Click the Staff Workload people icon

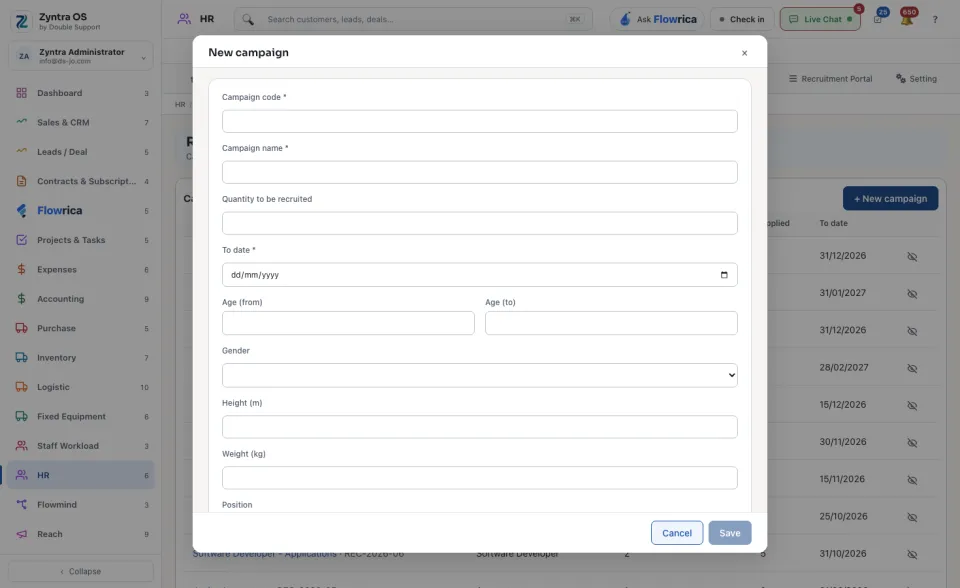pyautogui.click(x=21, y=446)
